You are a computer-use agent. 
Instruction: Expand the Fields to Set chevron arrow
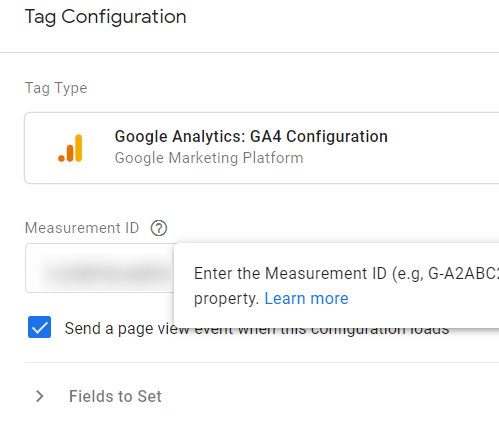tap(40, 396)
